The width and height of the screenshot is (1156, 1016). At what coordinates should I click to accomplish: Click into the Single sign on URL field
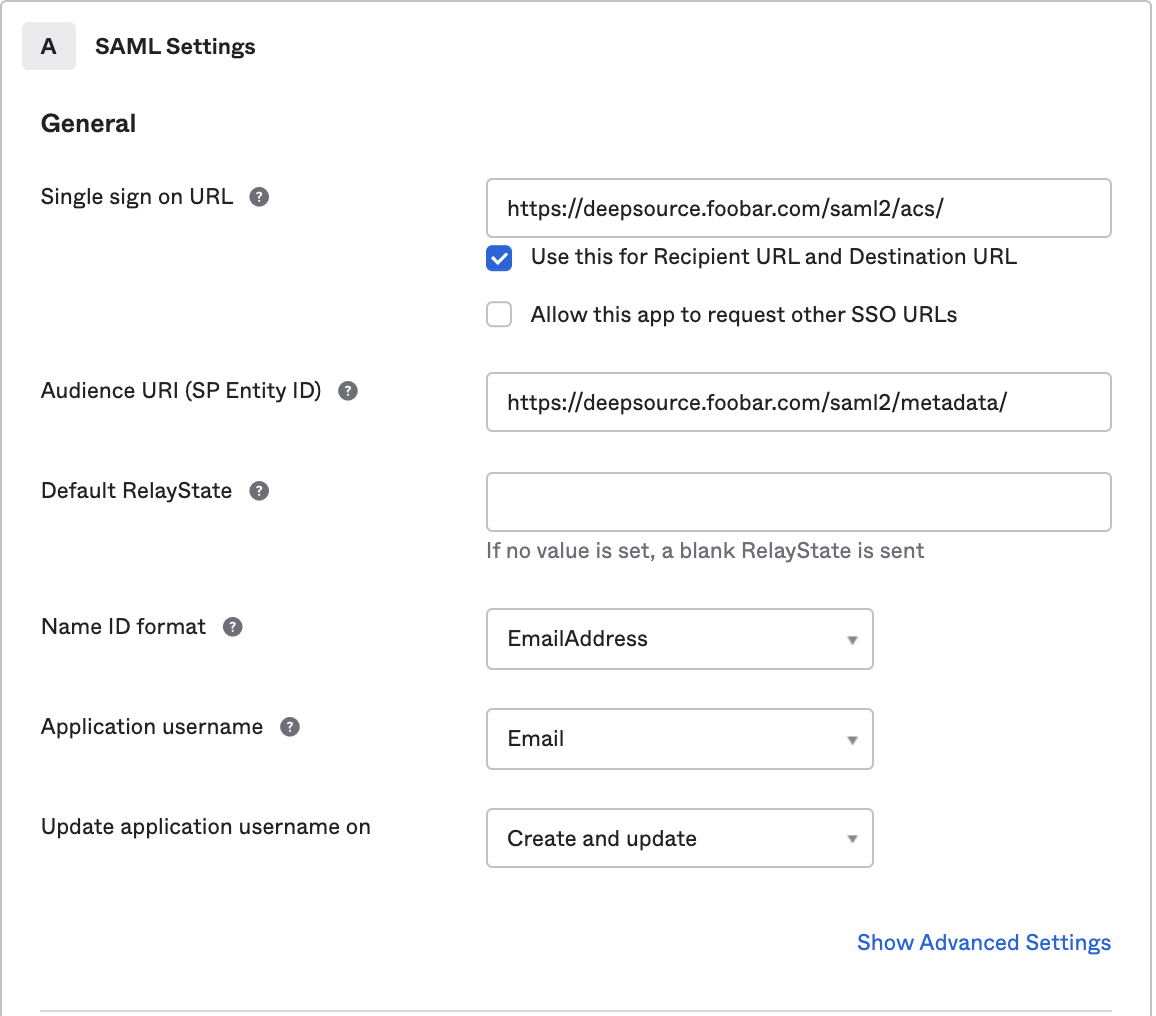click(x=798, y=208)
